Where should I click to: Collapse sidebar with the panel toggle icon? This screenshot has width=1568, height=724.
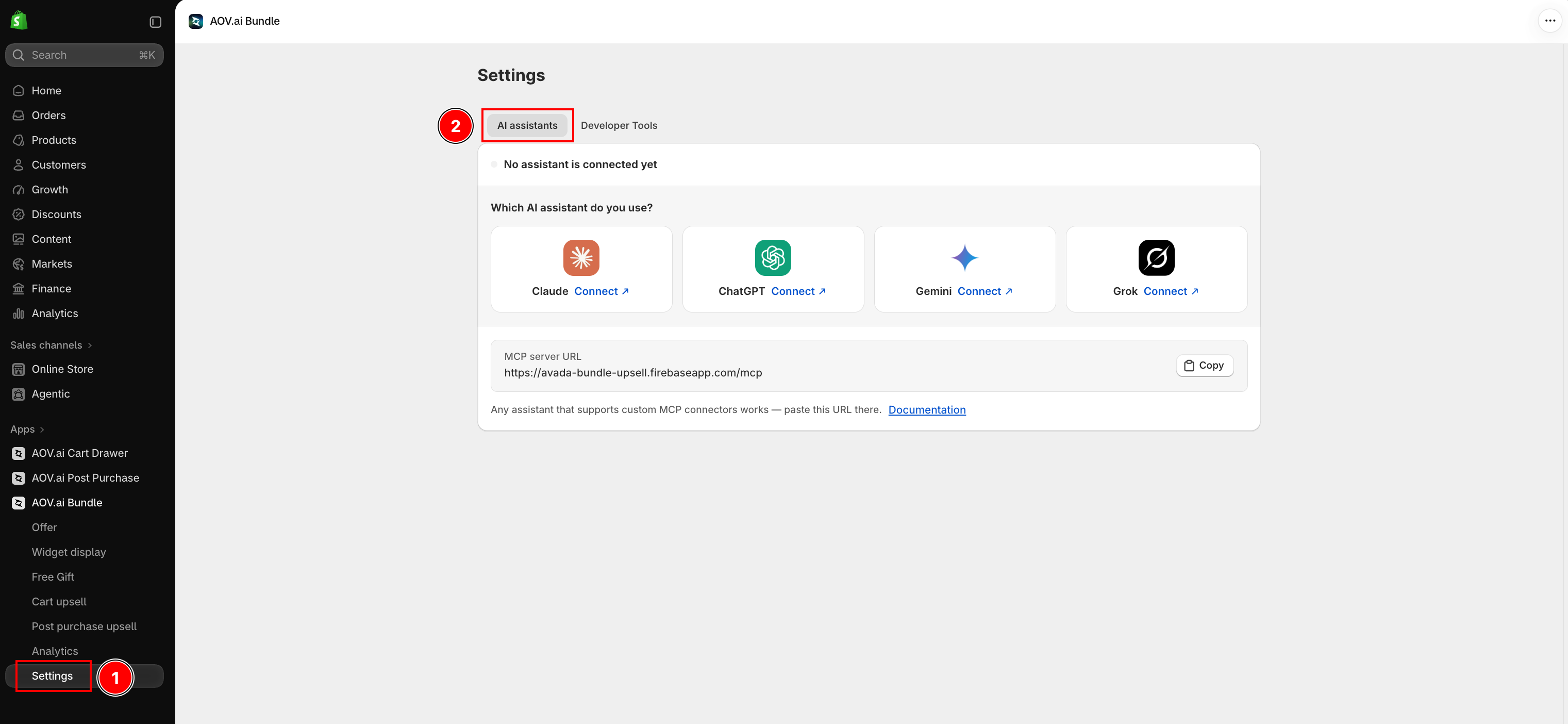click(x=155, y=22)
